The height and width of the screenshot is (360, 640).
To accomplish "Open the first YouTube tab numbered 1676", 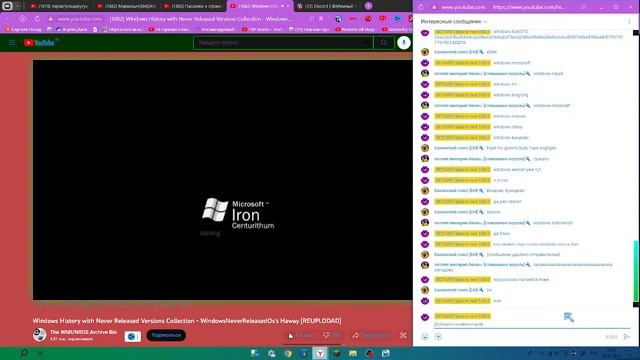I will pos(60,6).
